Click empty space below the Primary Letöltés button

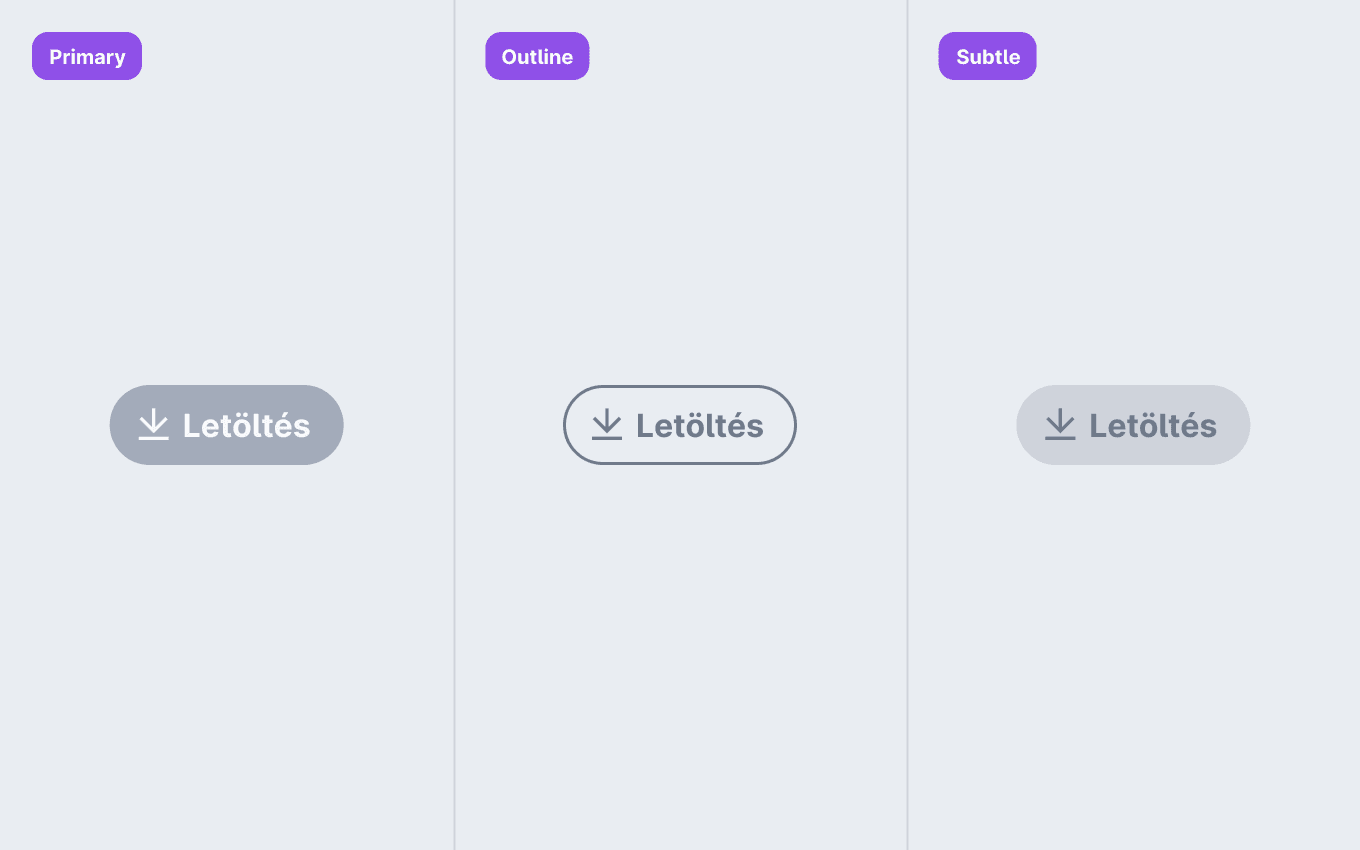[x=227, y=650]
